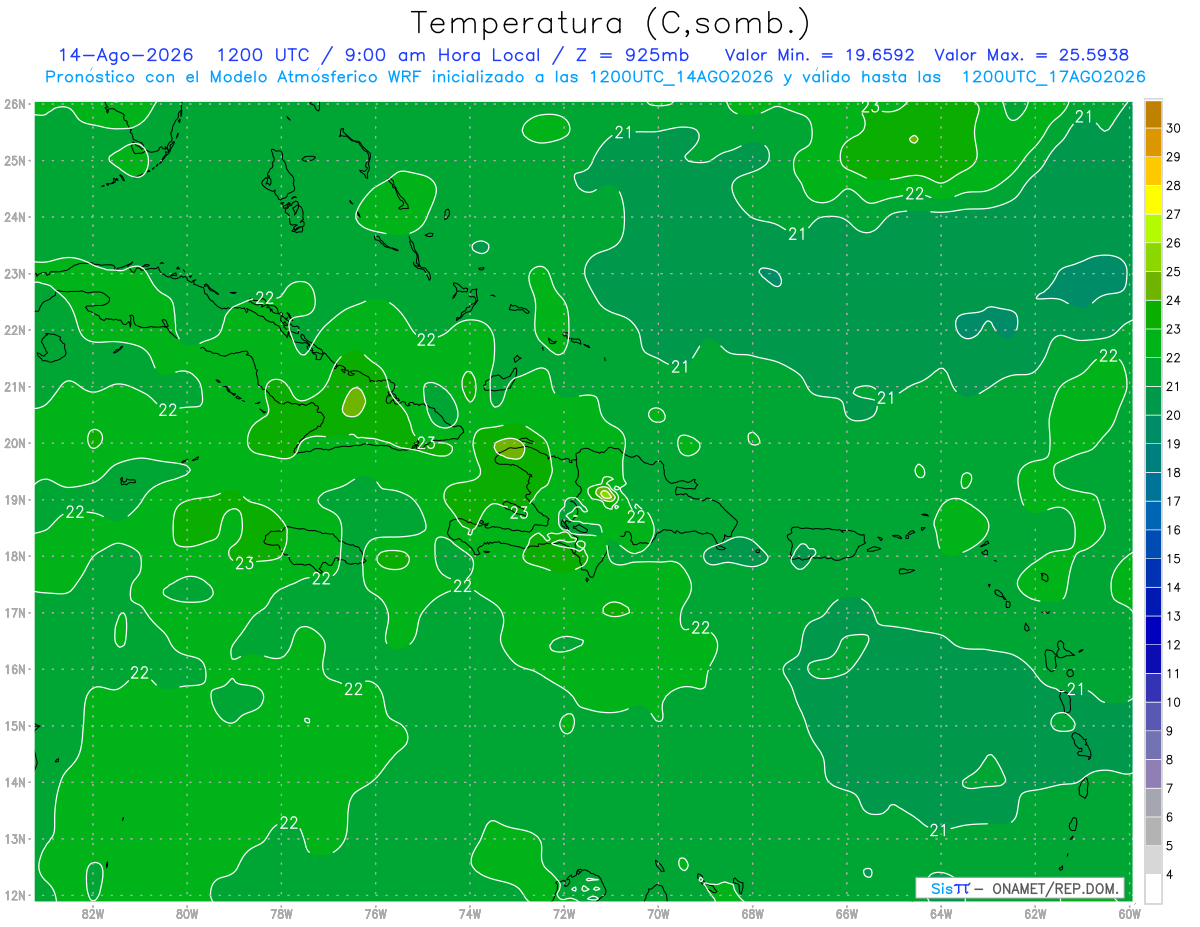Click the '27' label on the color legend
1200x927 pixels.
[1174, 214]
